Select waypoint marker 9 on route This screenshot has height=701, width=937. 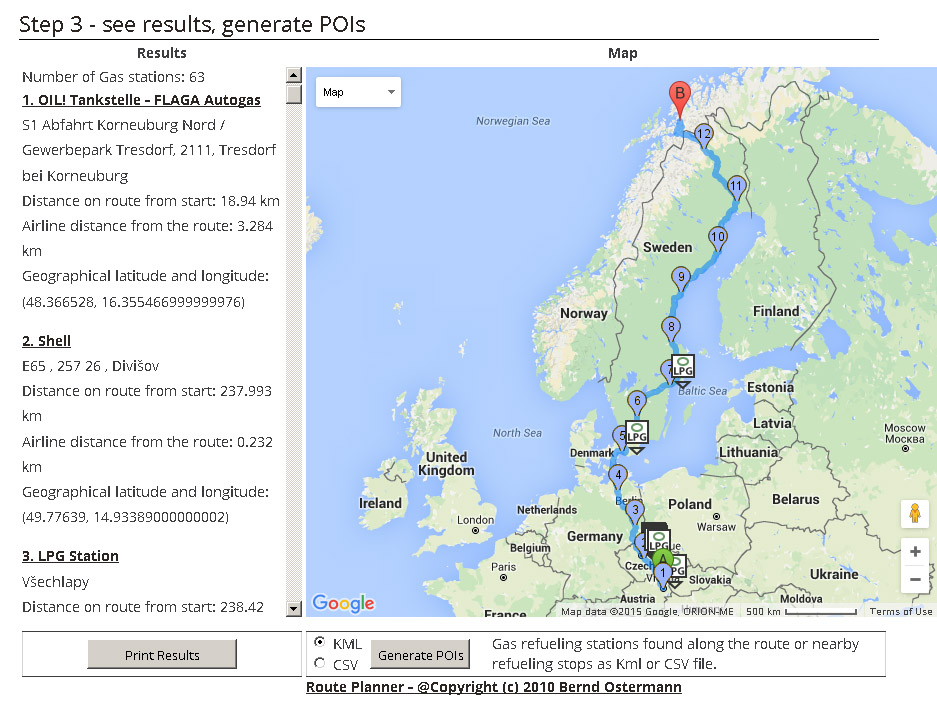click(x=681, y=280)
